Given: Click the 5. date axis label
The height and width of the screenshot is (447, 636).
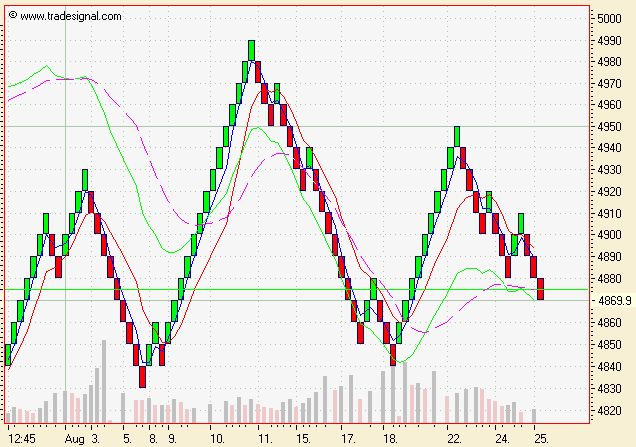Looking at the screenshot, I should point(127,439).
